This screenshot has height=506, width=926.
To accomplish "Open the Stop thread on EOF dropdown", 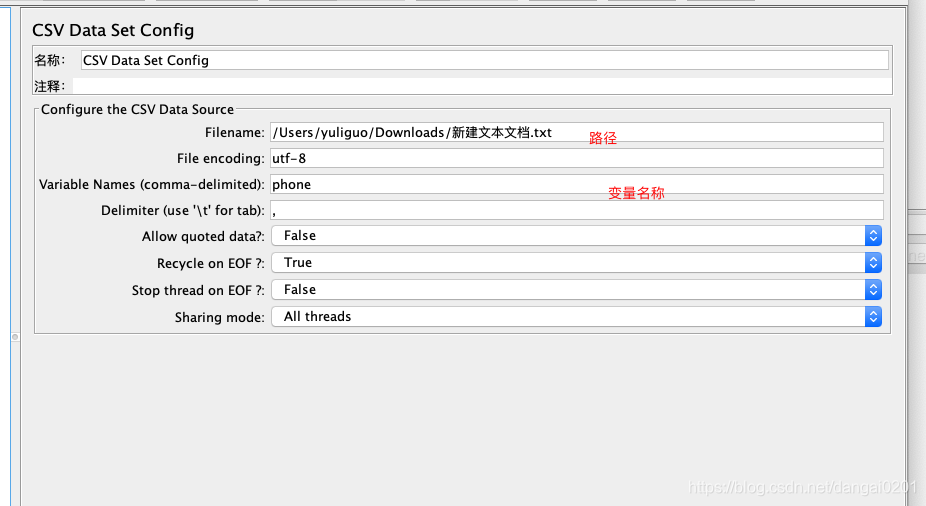I will click(x=576, y=290).
